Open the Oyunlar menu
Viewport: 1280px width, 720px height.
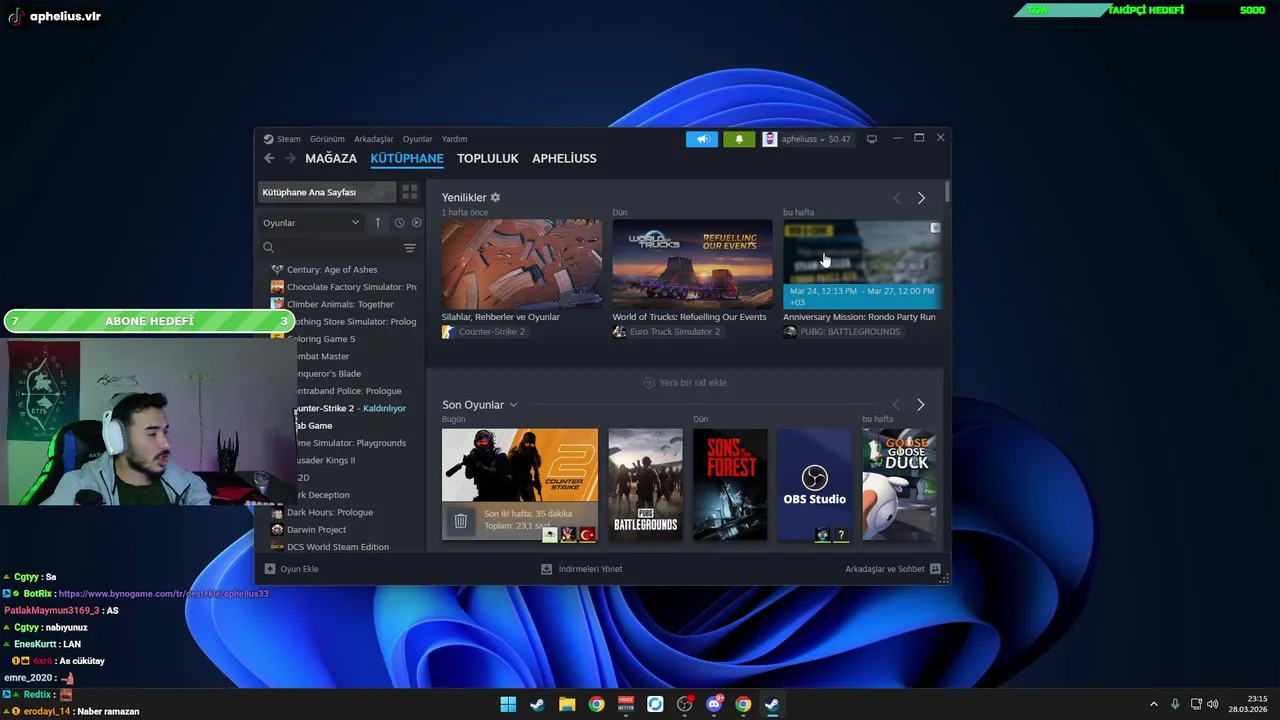coord(417,139)
